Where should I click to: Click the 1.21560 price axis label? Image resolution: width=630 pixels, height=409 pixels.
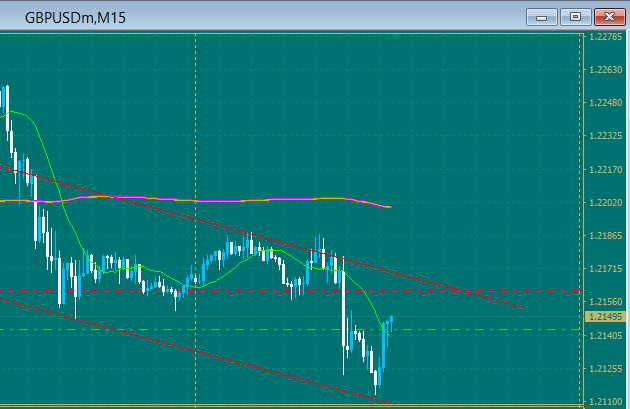(x=605, y=302)
